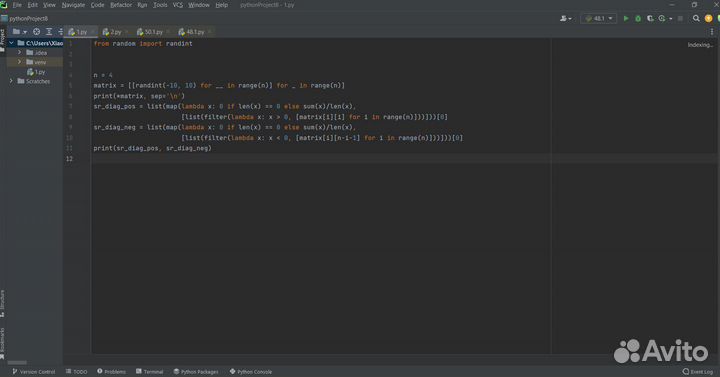
Task: Open the TODO tool window
Action: click(76, 371)
